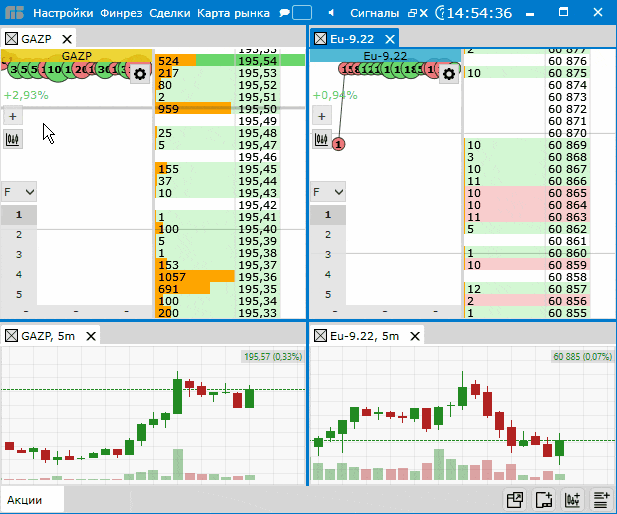Switch to the Акции tab
Screen dimensions: 617x514
coord(25,498)
